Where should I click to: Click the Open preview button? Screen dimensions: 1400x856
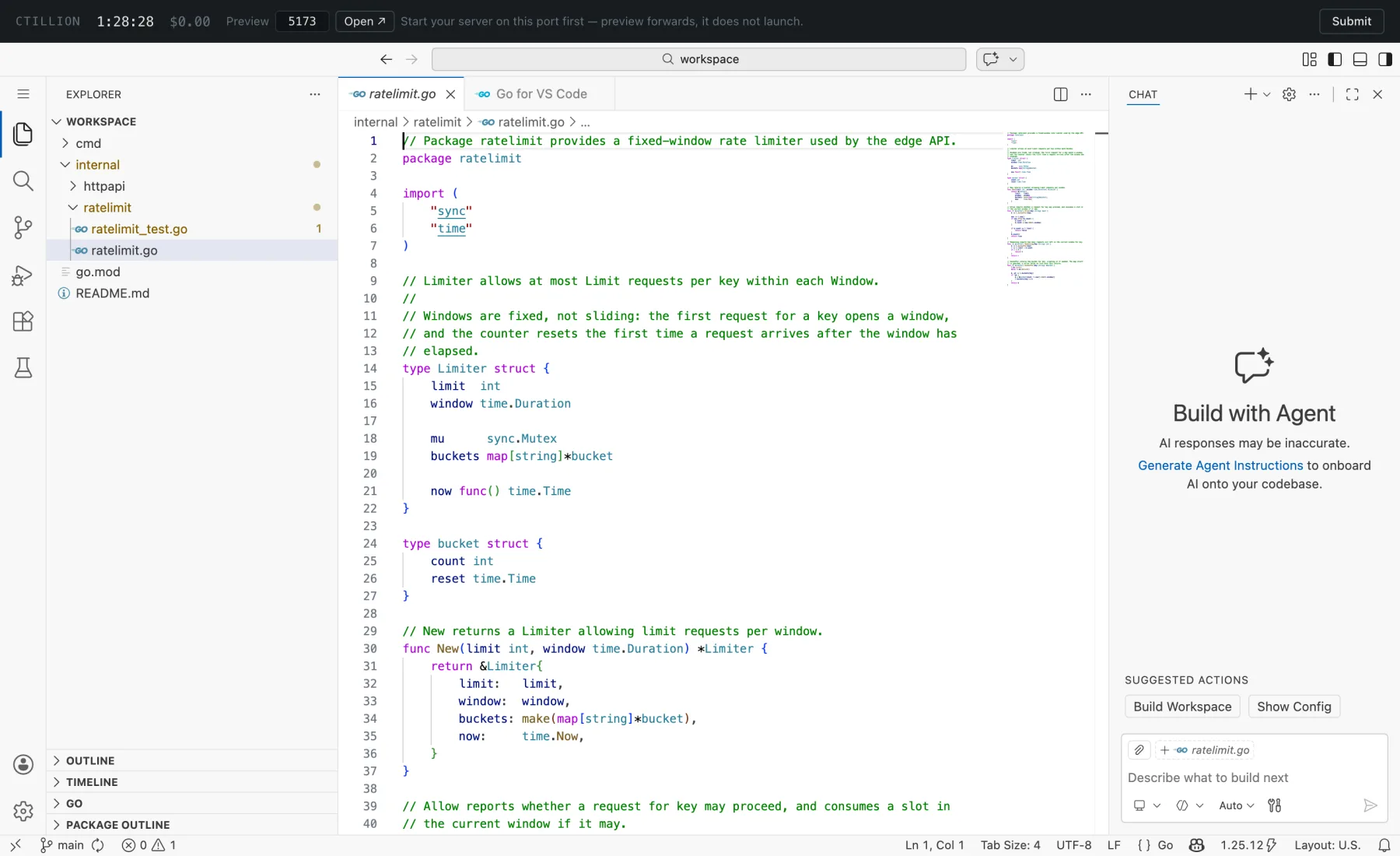tap(365, 21)
